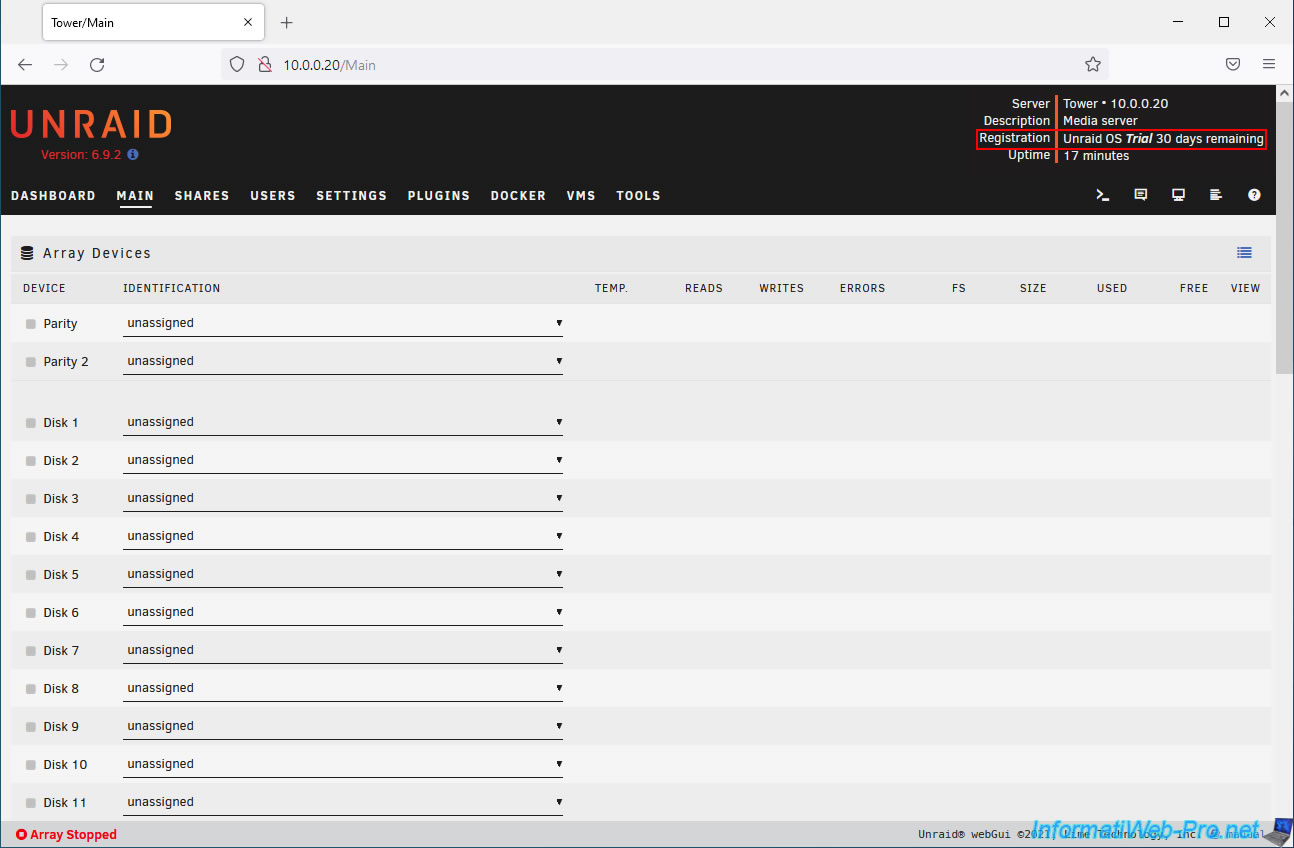The height and width of the screenshot is (848, 1294).
Task: Click the feedback speech bubble icon
Action: [1140, 195]
